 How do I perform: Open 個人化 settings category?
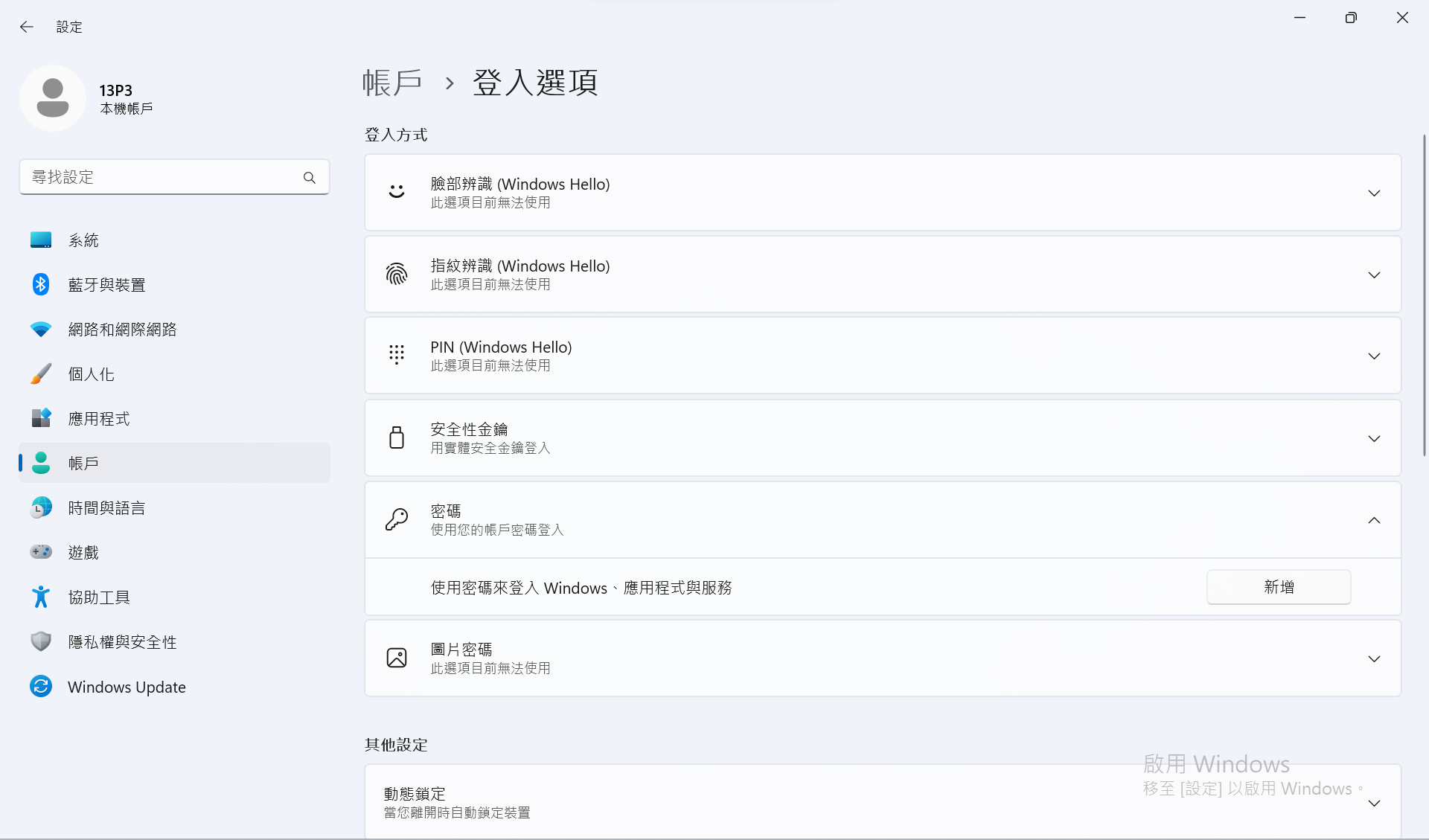coord(92,374)
